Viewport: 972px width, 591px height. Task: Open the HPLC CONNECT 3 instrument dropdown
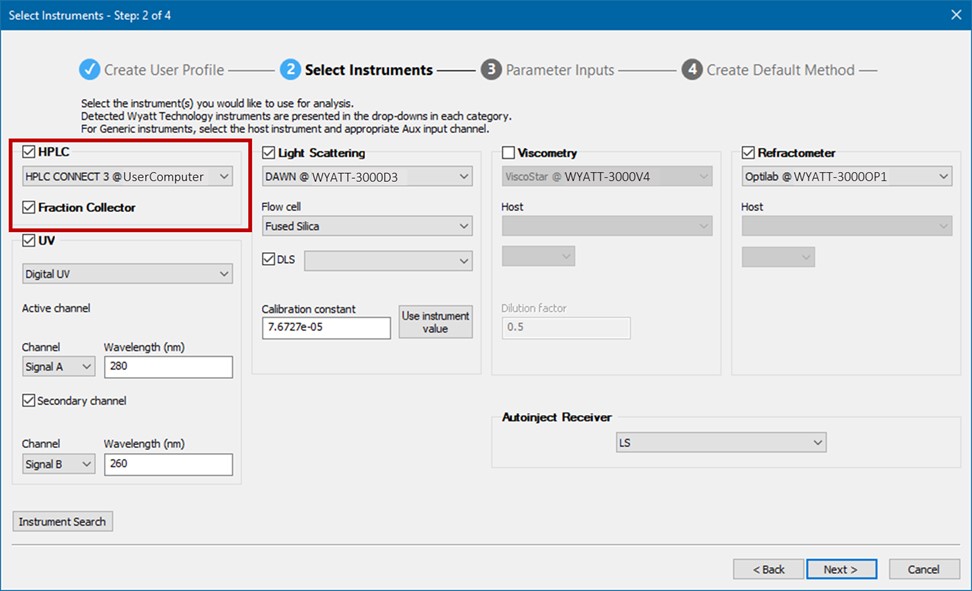click(128, 177)
